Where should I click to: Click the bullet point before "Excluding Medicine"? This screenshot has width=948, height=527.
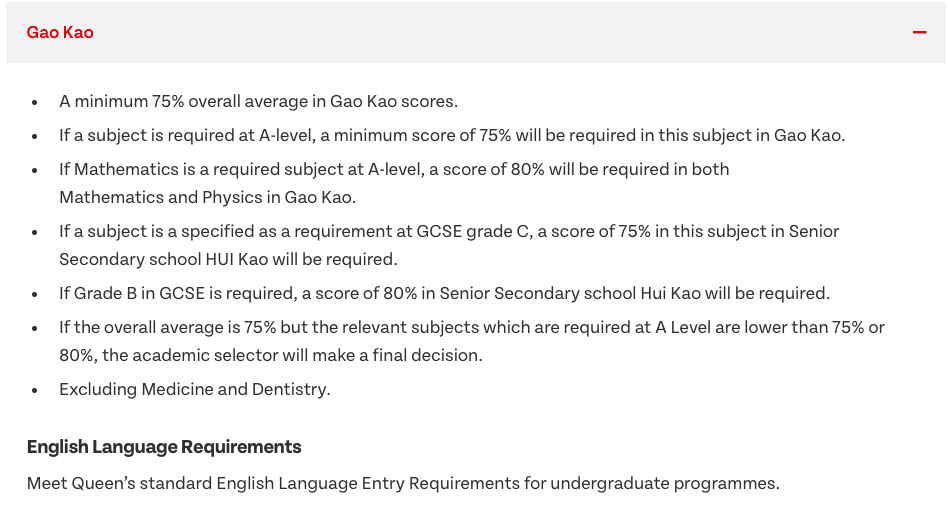(x=34, y=391)
